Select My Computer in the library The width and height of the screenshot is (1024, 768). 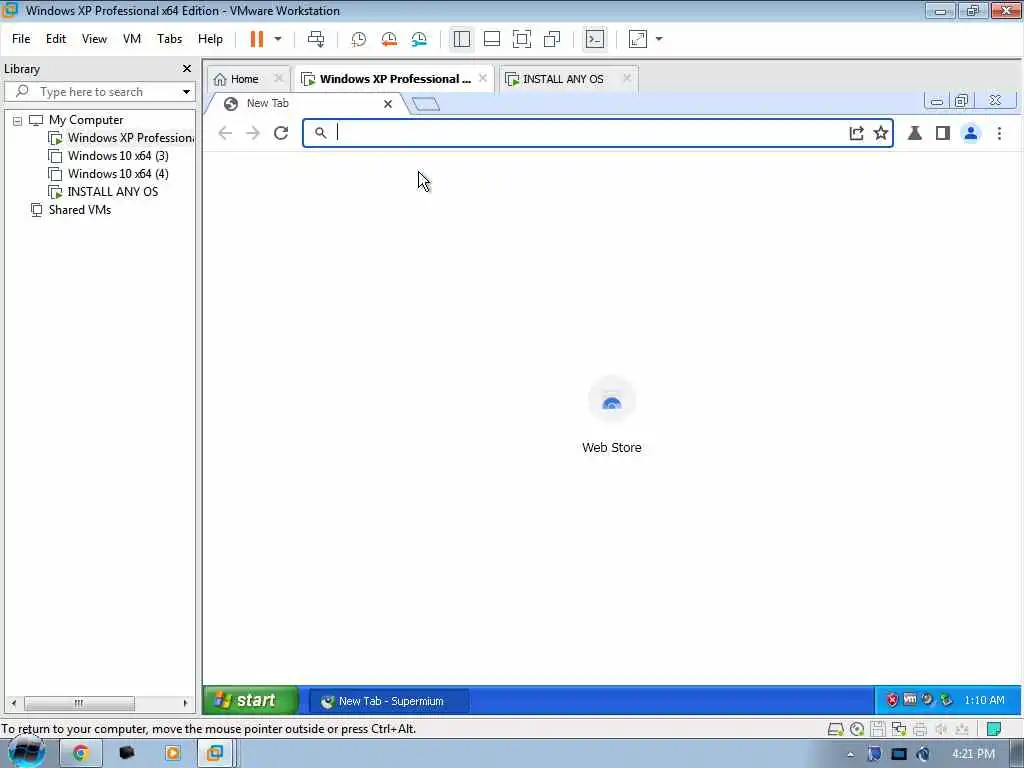pos(86,120)
